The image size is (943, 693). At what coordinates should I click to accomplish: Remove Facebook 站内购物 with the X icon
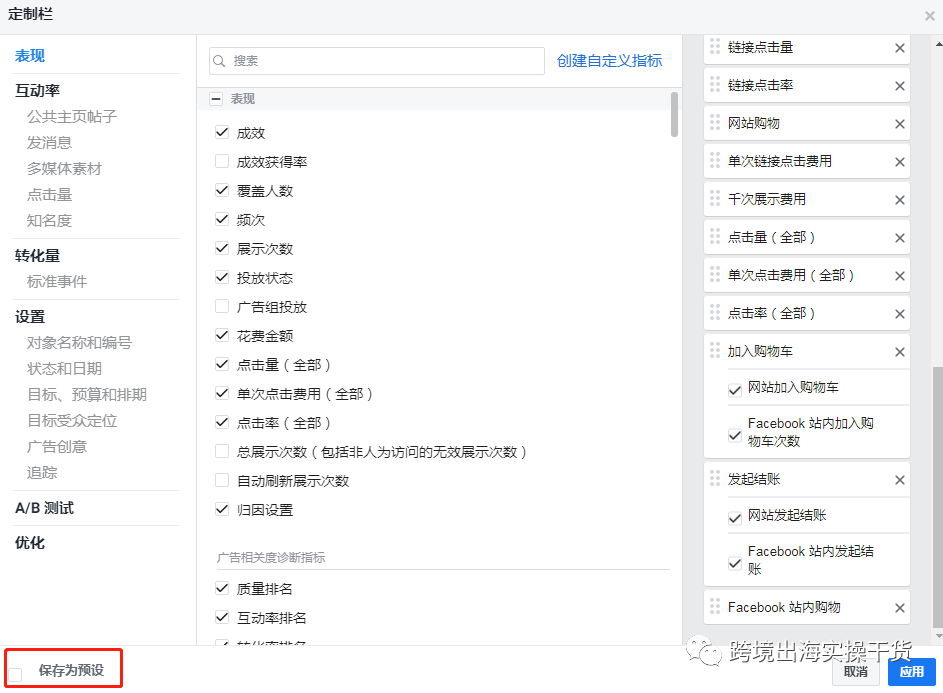click(x=898, y=607)
